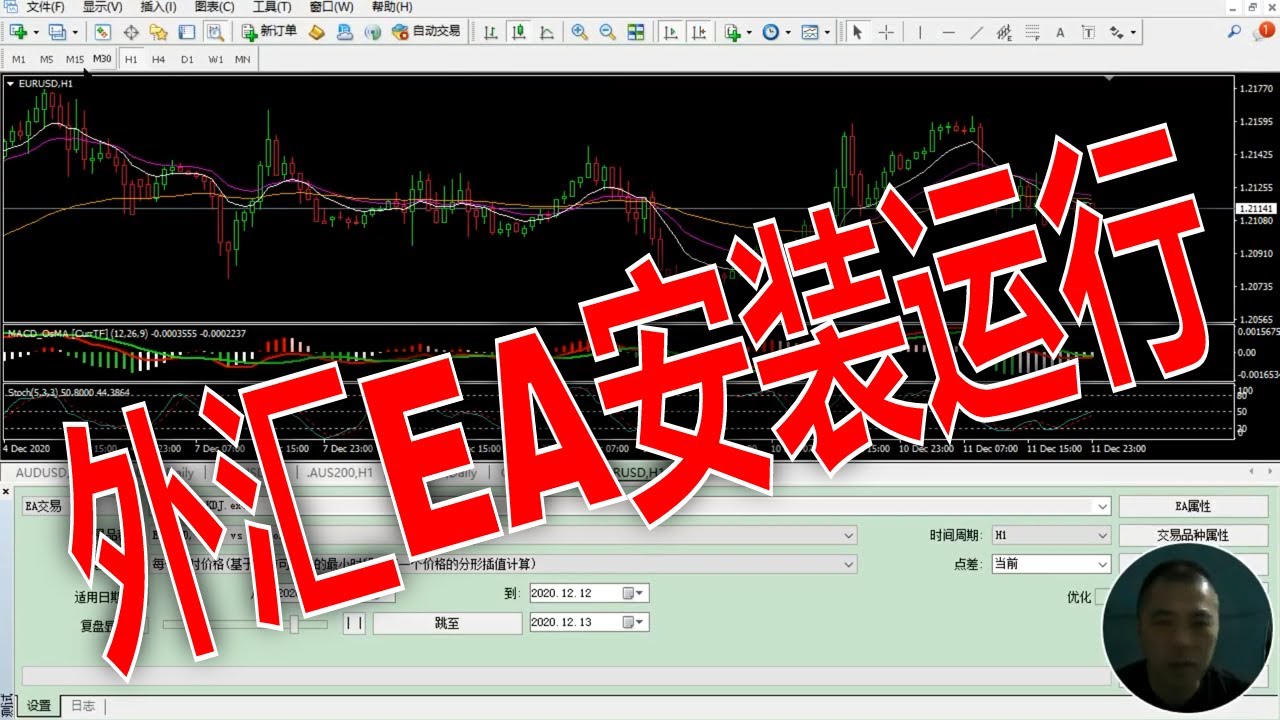Expand the tick model combo box
Image resolution: width=1280 pixels, height=720 pixels.
pyautogui.click(x=849, y=564)
